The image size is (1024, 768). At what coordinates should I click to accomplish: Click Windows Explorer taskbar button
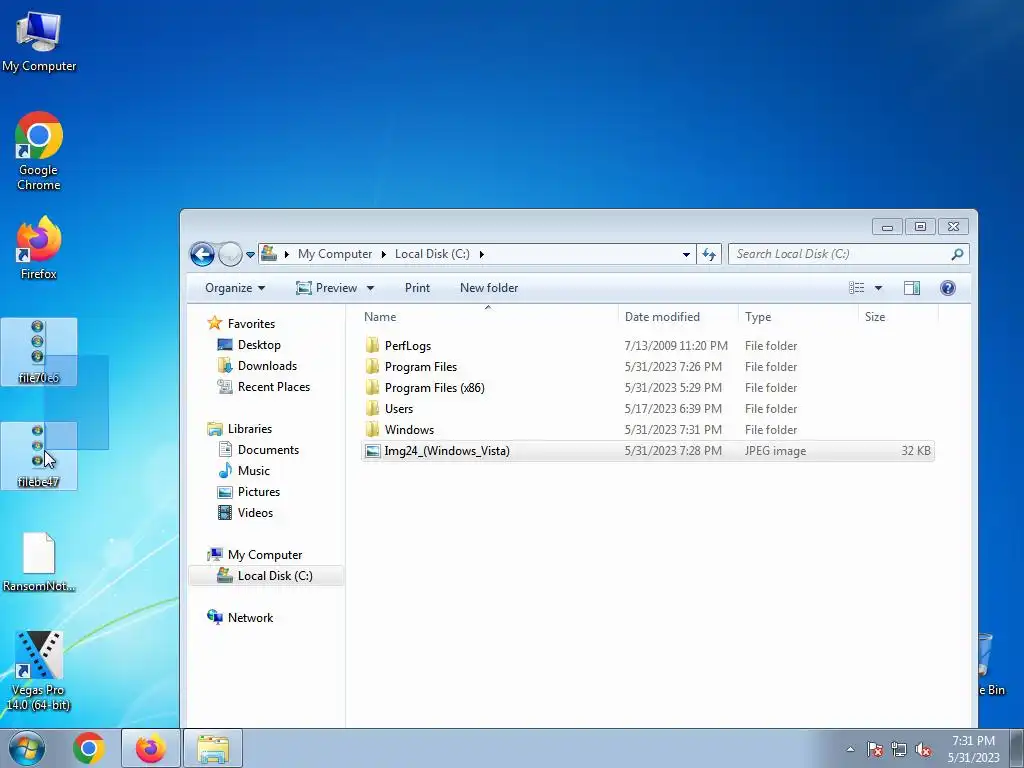click(213, 748)
